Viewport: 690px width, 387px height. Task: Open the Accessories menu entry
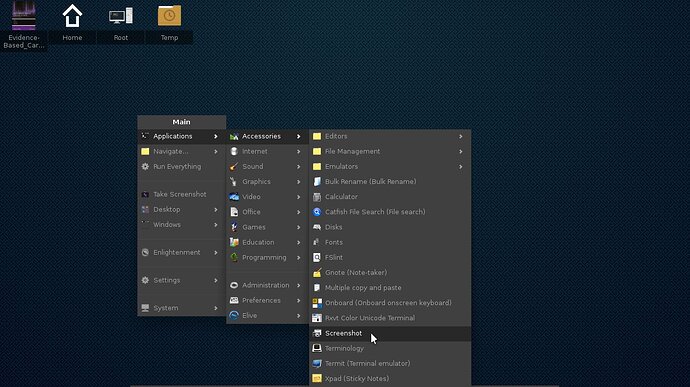point(267,136)
